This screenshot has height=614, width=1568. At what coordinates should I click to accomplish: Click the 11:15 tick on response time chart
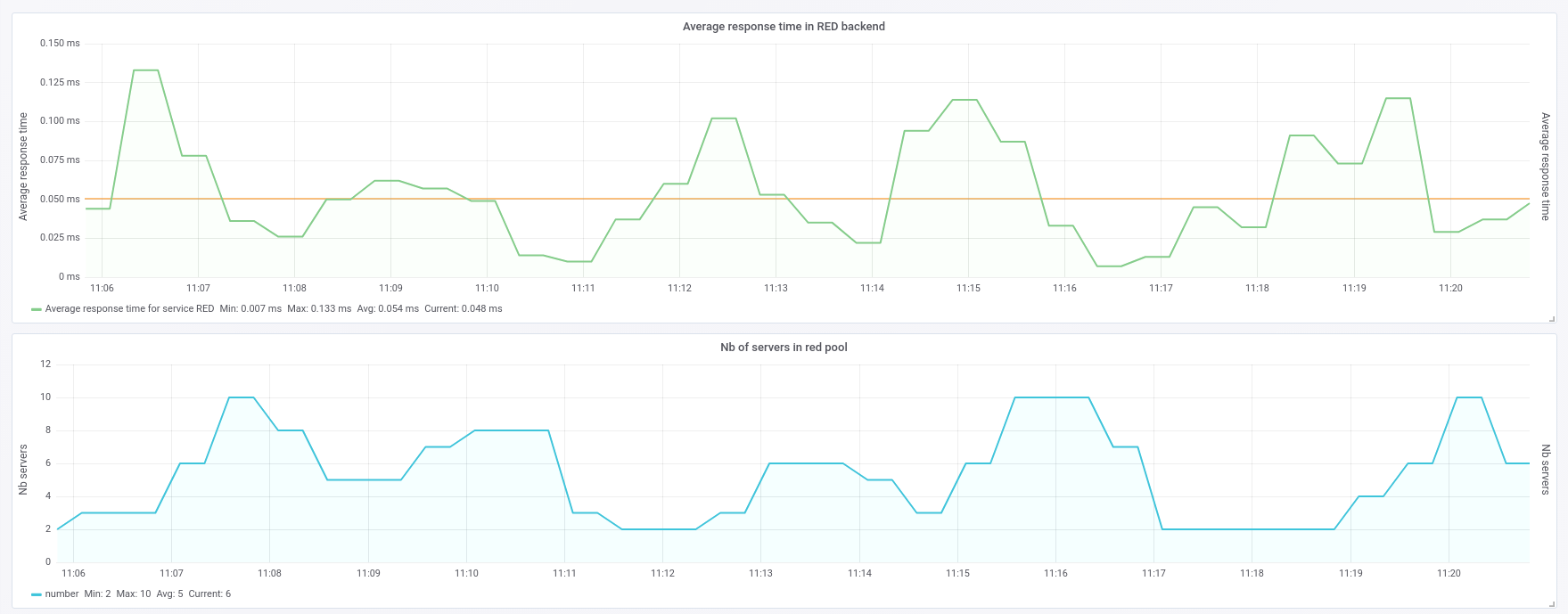click(968, 289)
